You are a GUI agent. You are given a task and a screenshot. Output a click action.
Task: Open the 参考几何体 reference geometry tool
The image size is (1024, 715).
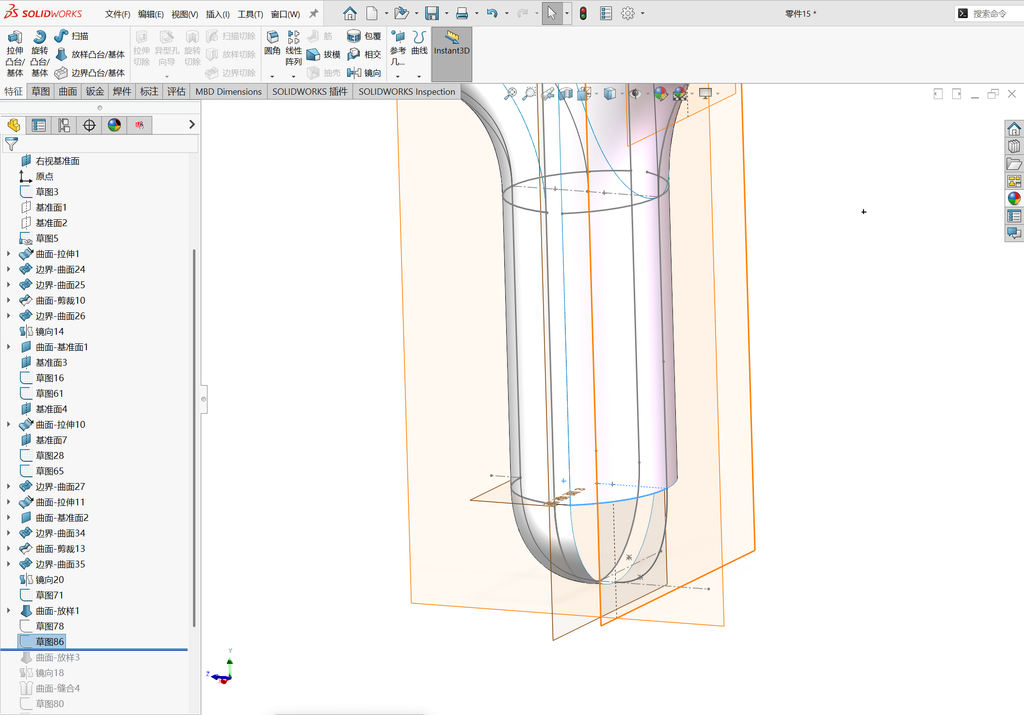coord(398,48)
